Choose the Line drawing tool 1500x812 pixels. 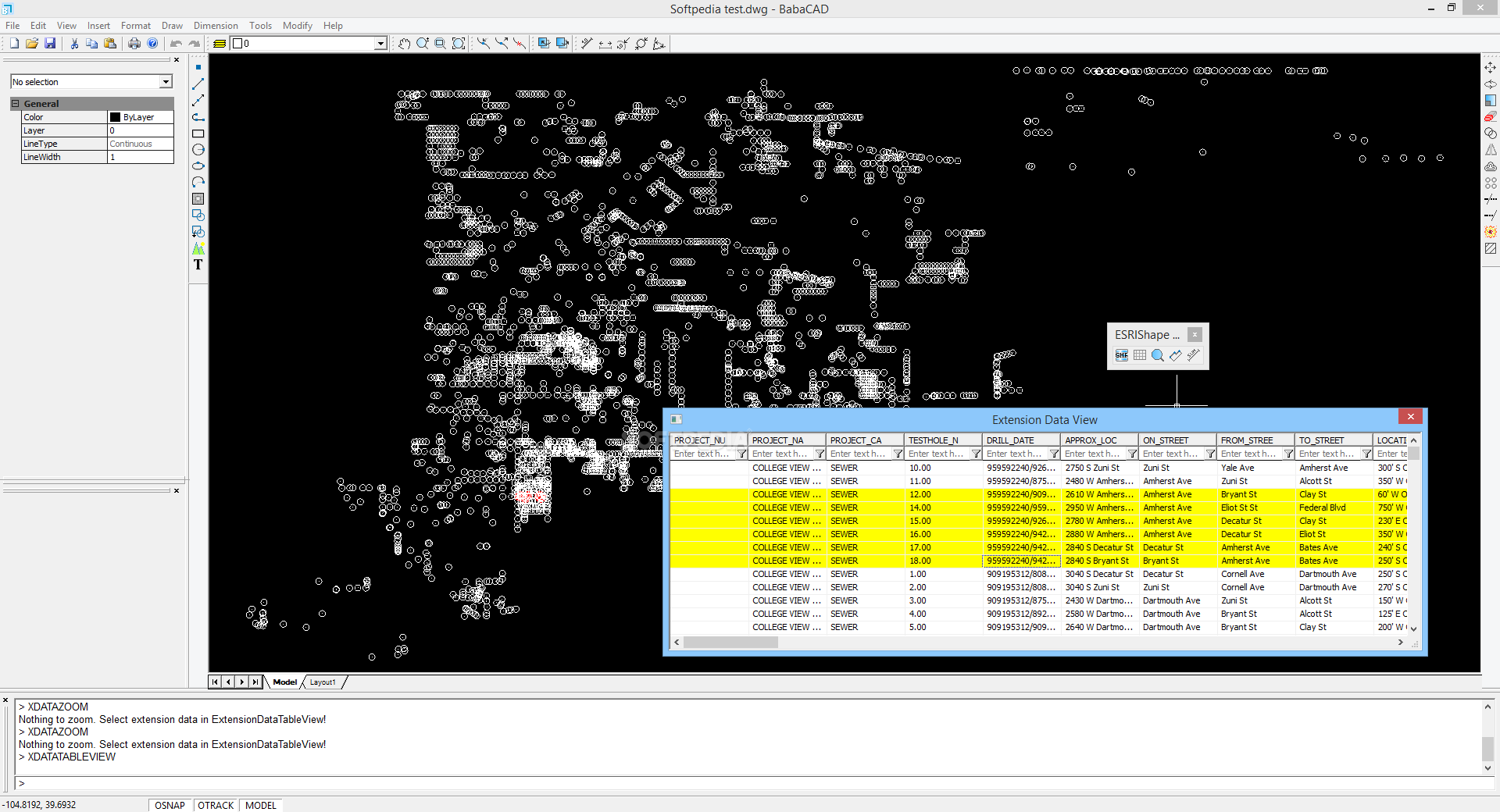[x=198, y=84]
